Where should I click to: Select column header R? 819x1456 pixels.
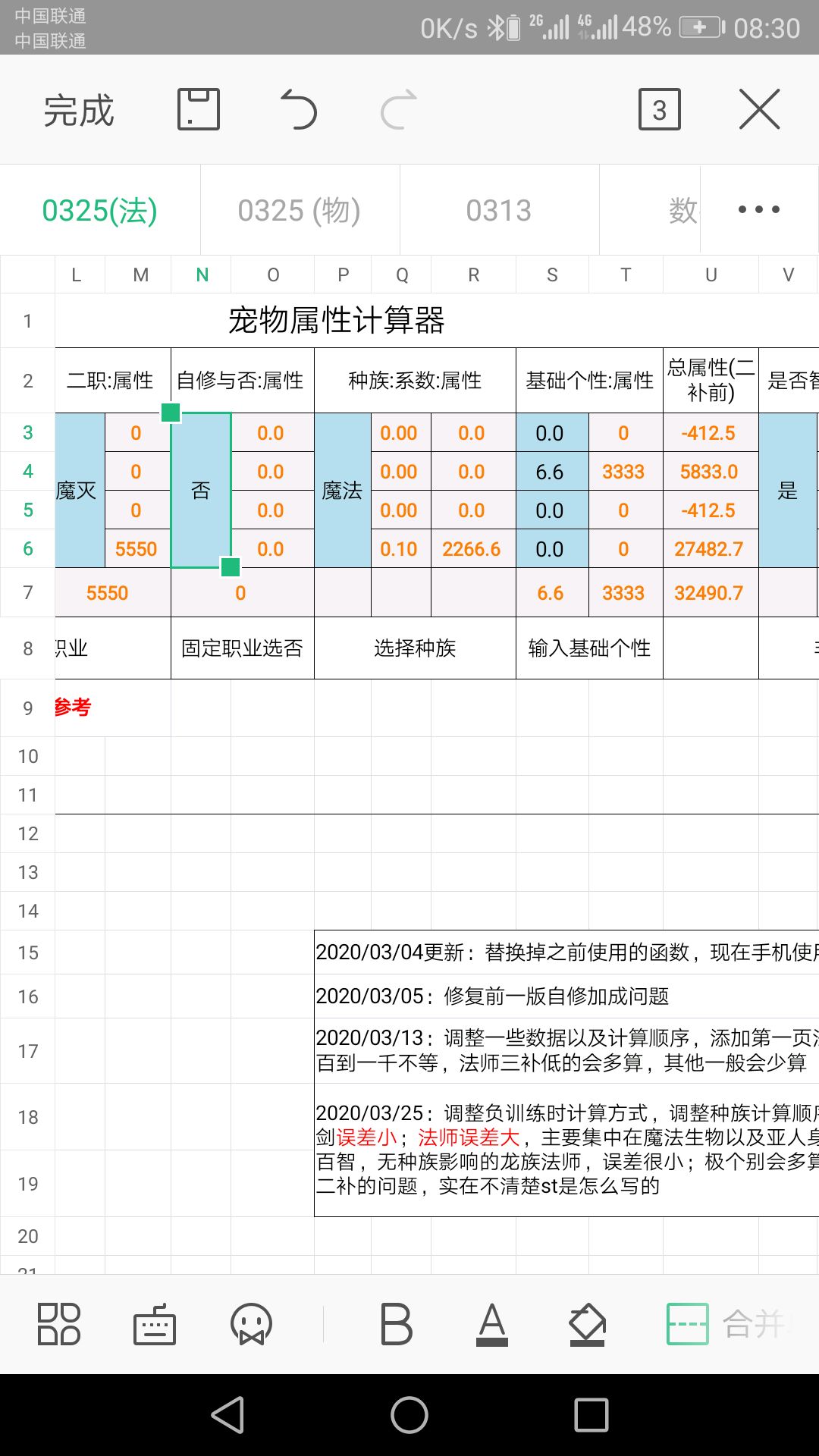pyautogui.click(x=473, y=275)
